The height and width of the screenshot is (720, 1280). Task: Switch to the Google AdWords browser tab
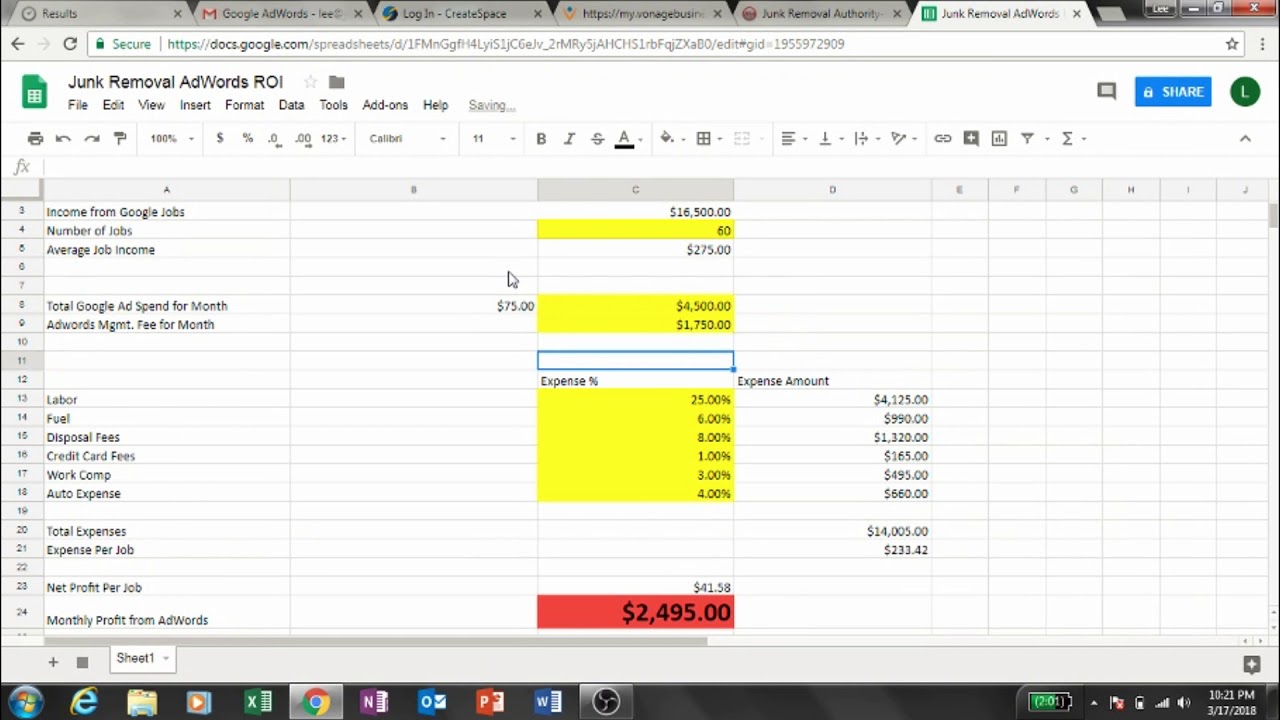283,14
